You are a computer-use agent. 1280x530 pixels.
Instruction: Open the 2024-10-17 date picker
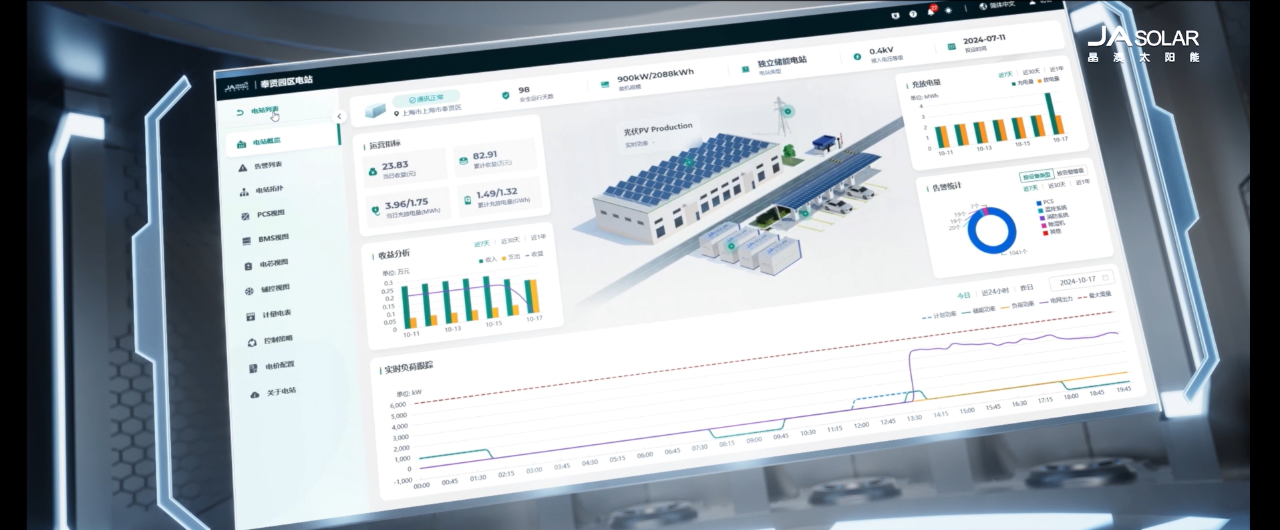coord(1082,279)
